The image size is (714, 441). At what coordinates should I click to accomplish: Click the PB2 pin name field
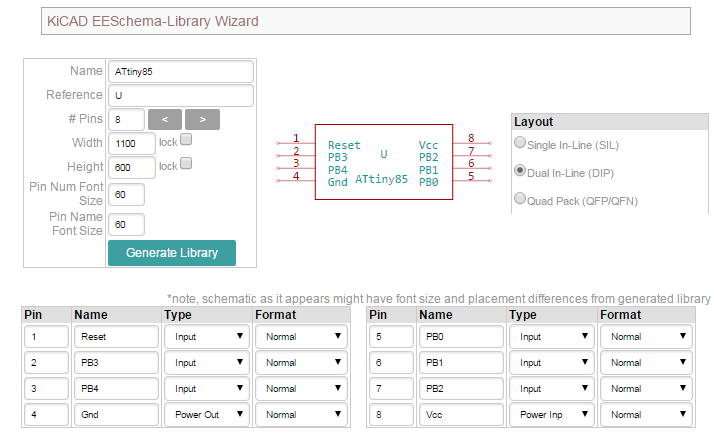[x=461, y=389]
